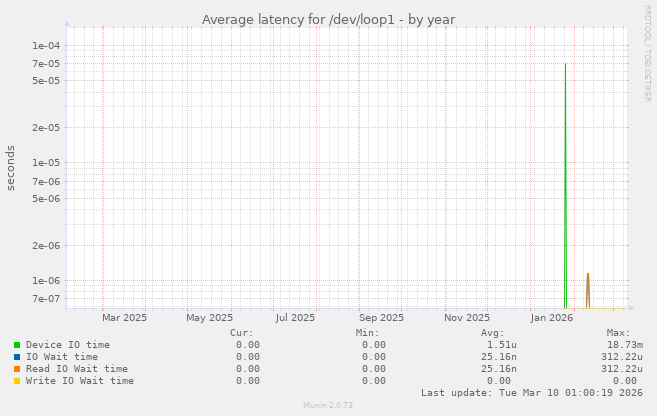Click the '5e-06' y-axis tick label
Viewport: 657px width, 416px height.
click(46, 199)
